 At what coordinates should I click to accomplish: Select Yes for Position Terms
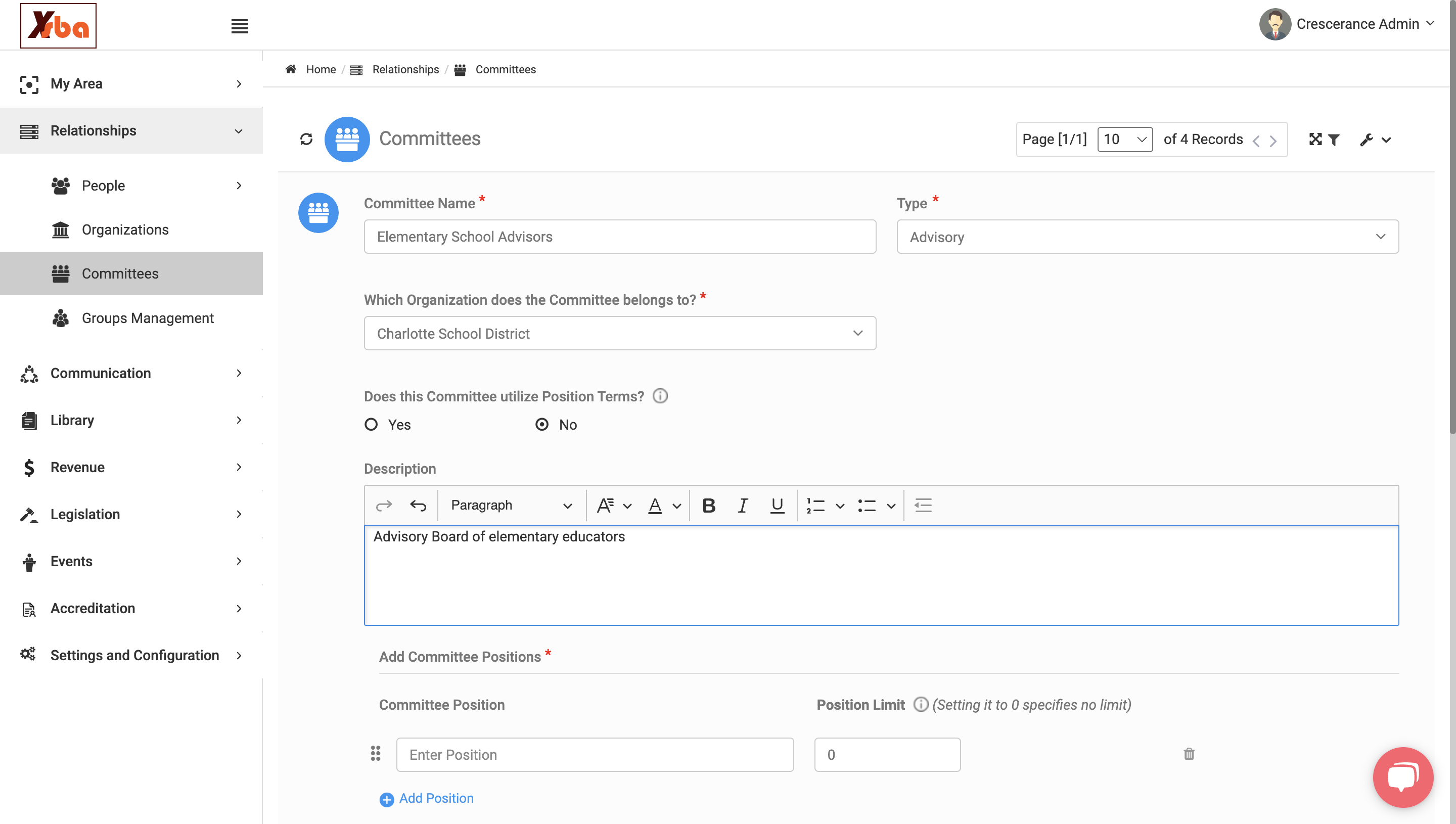click(x=371, y=425)
